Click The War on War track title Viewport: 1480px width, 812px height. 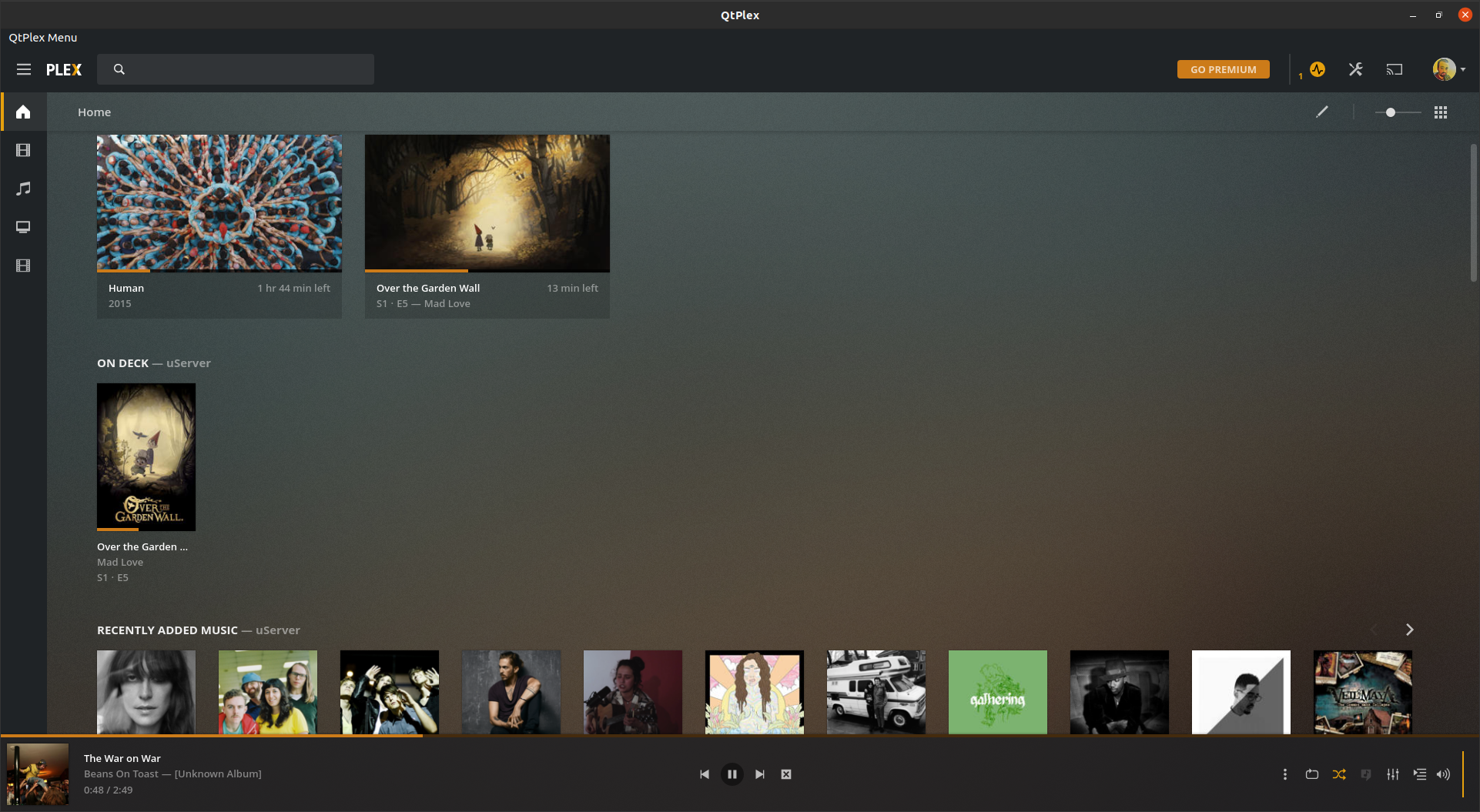point(122,758)
